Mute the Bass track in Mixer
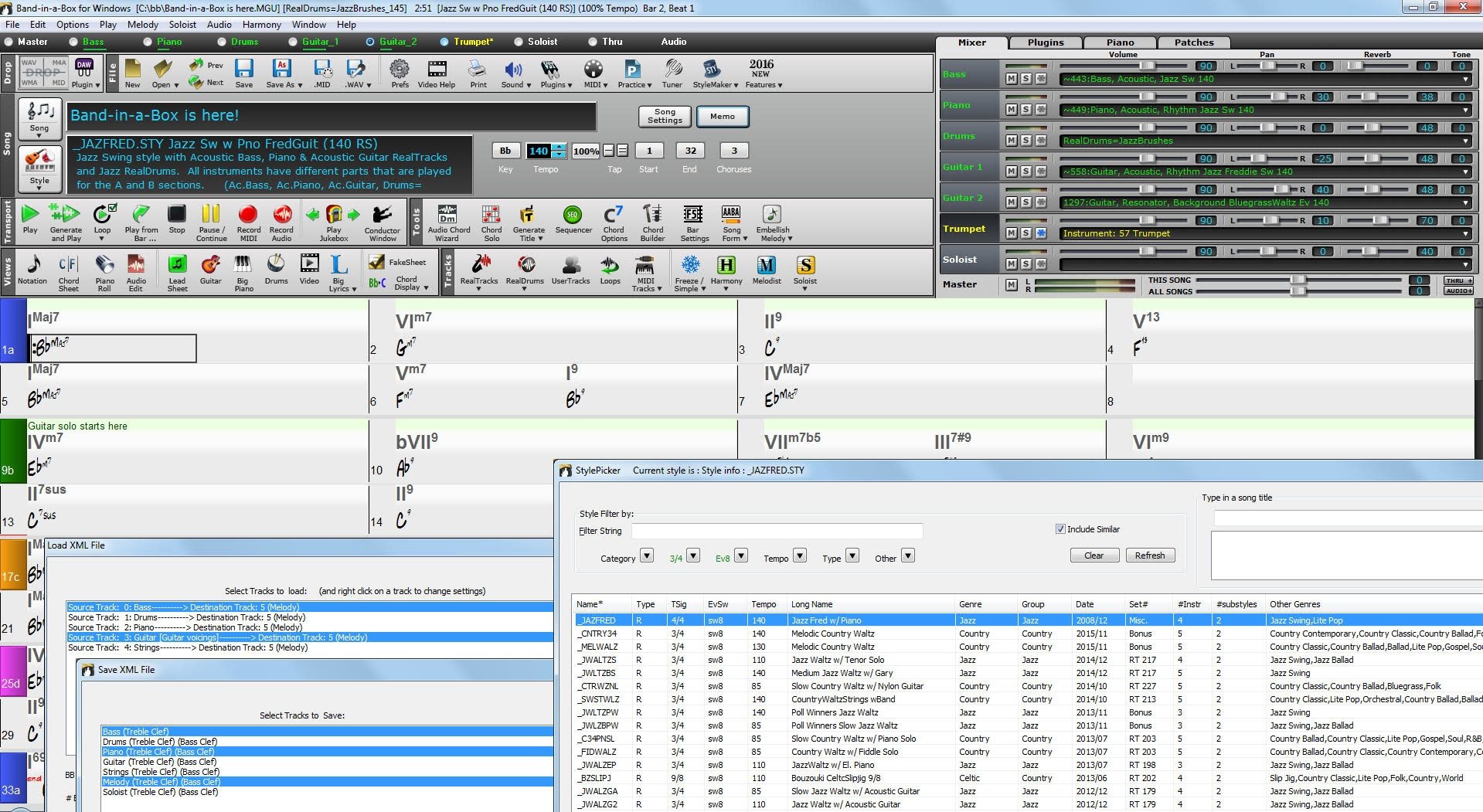This screenshot has height=812, width=1483. 1011,79
